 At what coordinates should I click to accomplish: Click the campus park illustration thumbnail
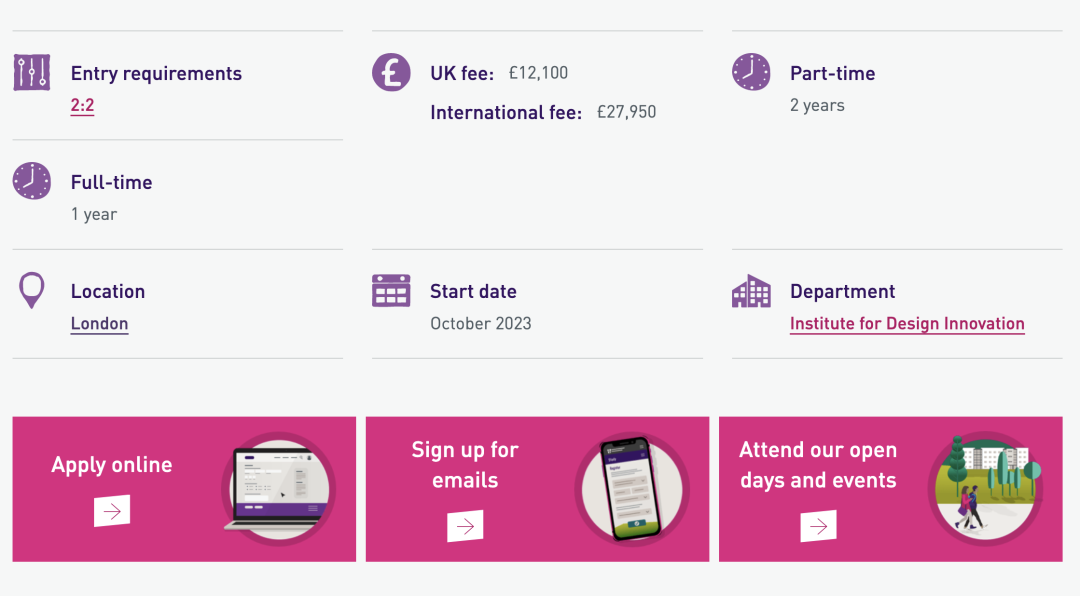tap(985, 489)
